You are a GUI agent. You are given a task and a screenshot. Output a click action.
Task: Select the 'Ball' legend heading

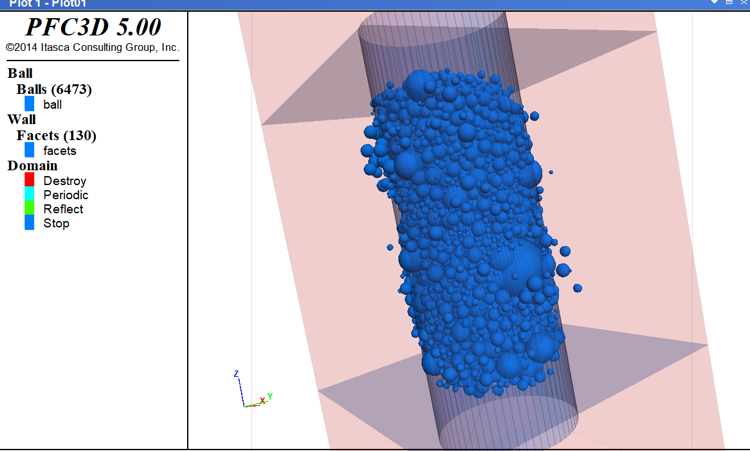(20, 73)
